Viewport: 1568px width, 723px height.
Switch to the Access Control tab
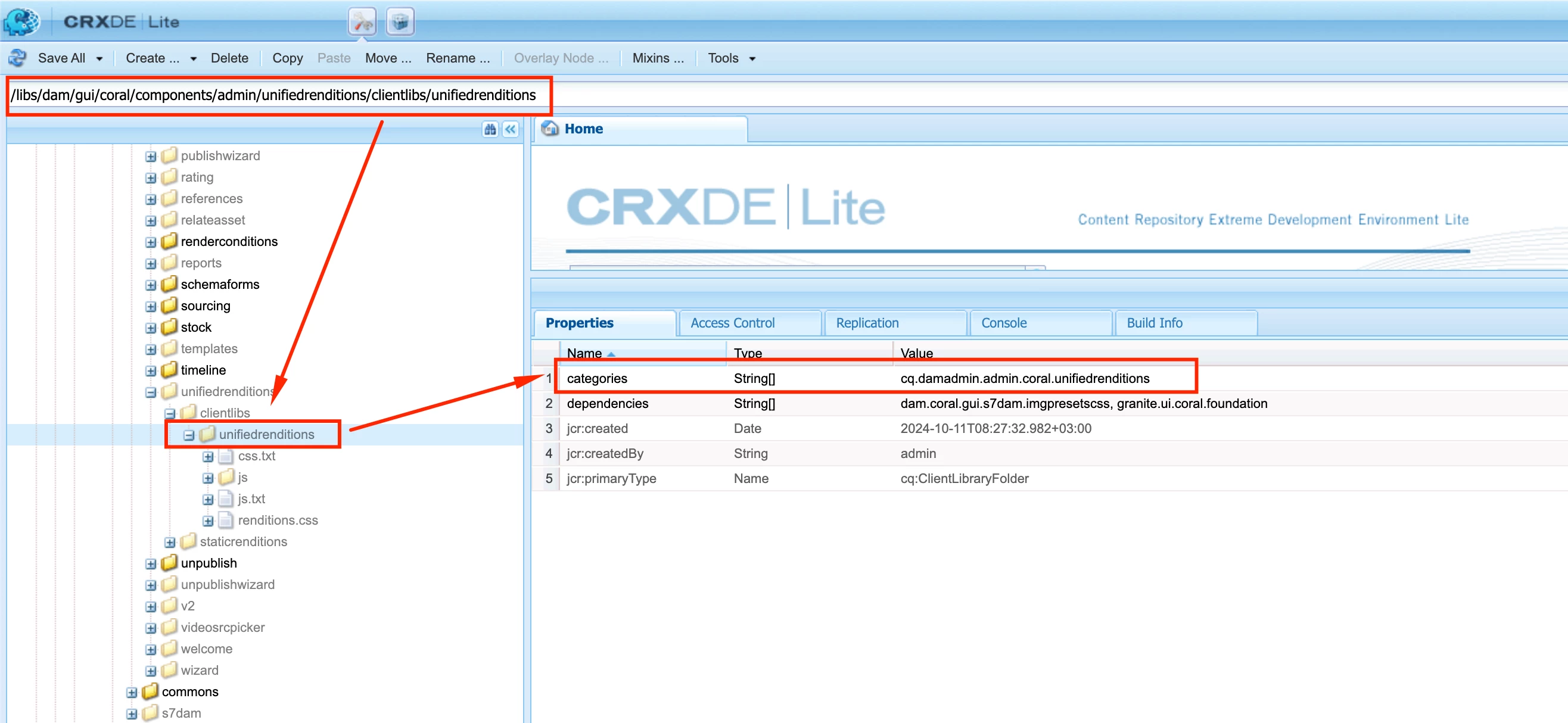click(732, 323)
